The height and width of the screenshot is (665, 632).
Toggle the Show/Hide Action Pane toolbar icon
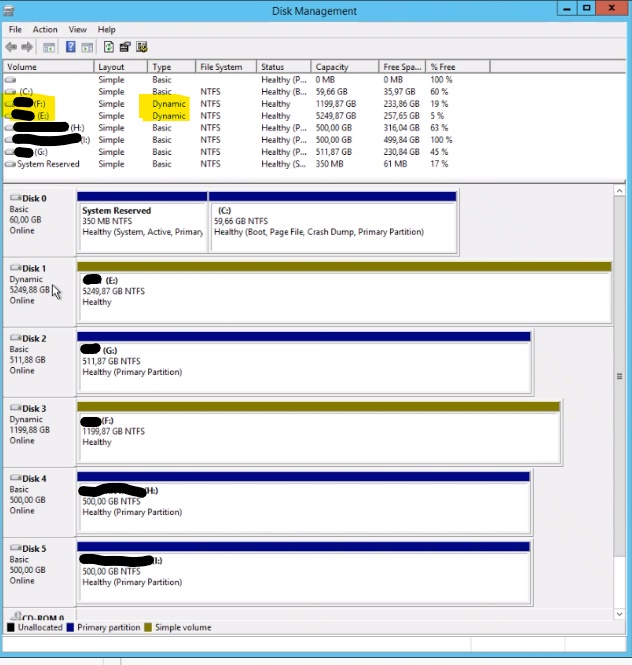pos(87,47)
